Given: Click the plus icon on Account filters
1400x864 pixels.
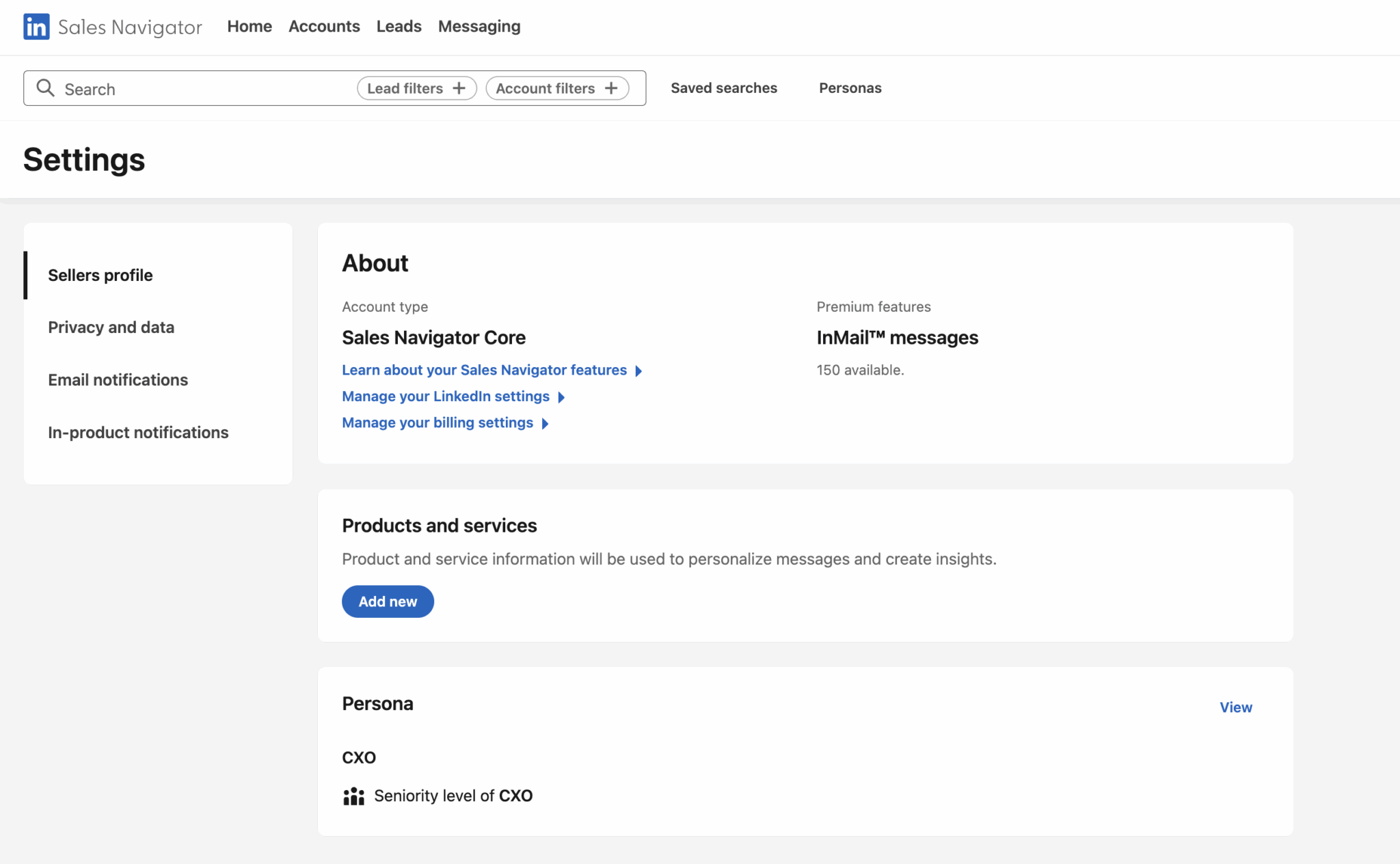Looking at the screenshot, I should coord(611,87).
